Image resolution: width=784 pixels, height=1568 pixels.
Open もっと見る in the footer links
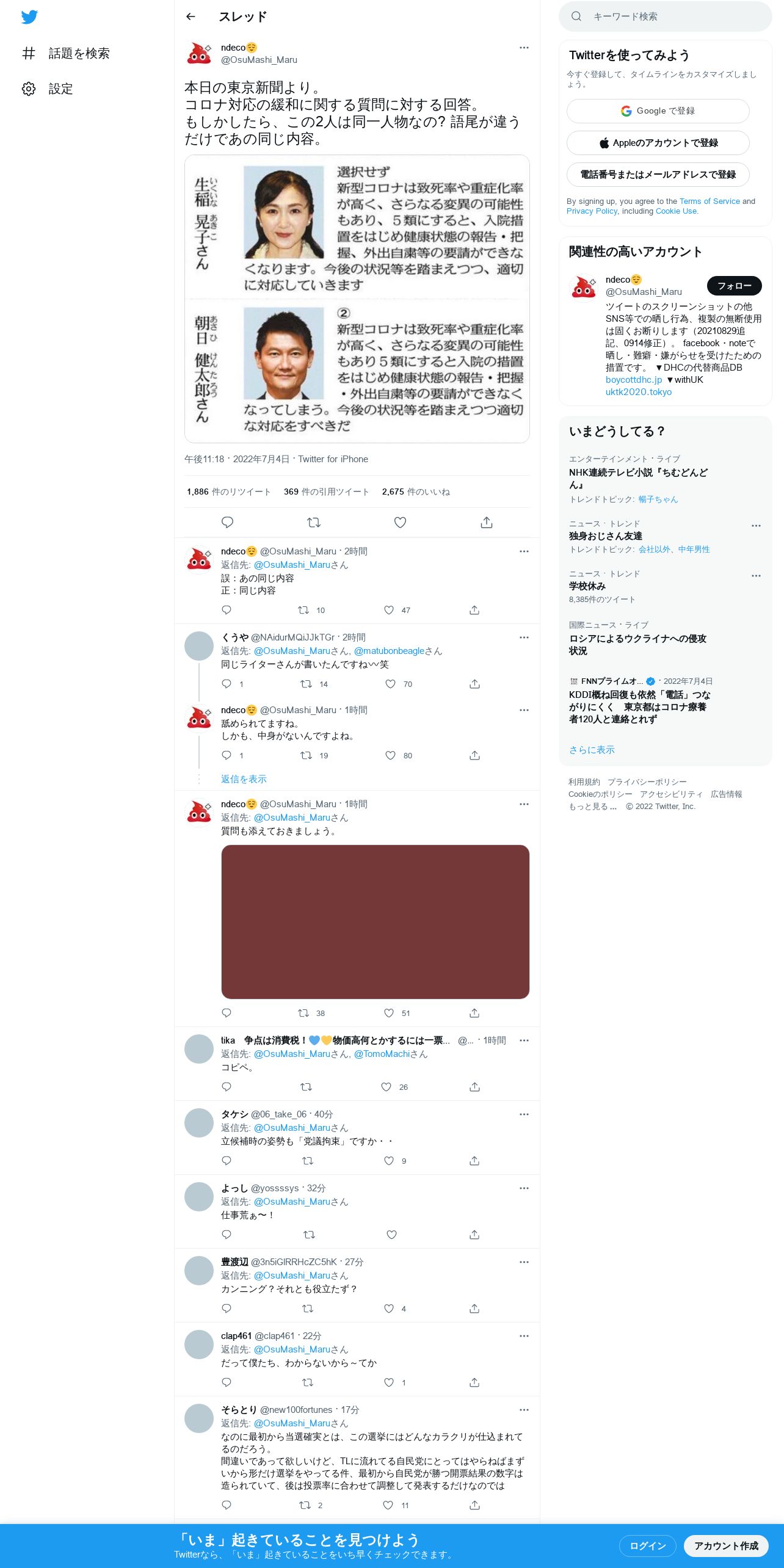coord(592,806)
